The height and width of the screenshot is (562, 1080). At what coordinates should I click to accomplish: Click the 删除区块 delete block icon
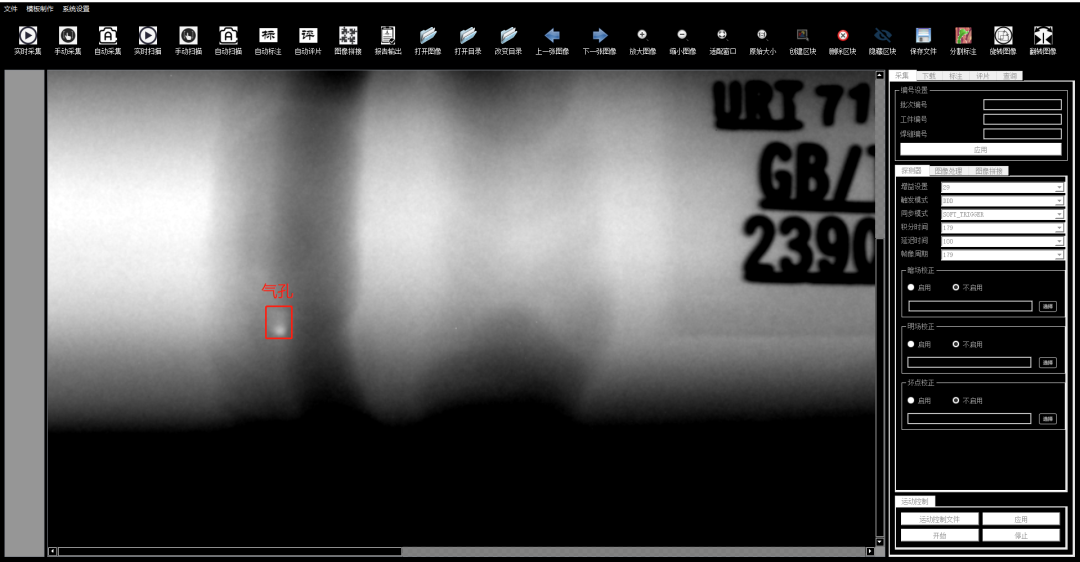842,37
